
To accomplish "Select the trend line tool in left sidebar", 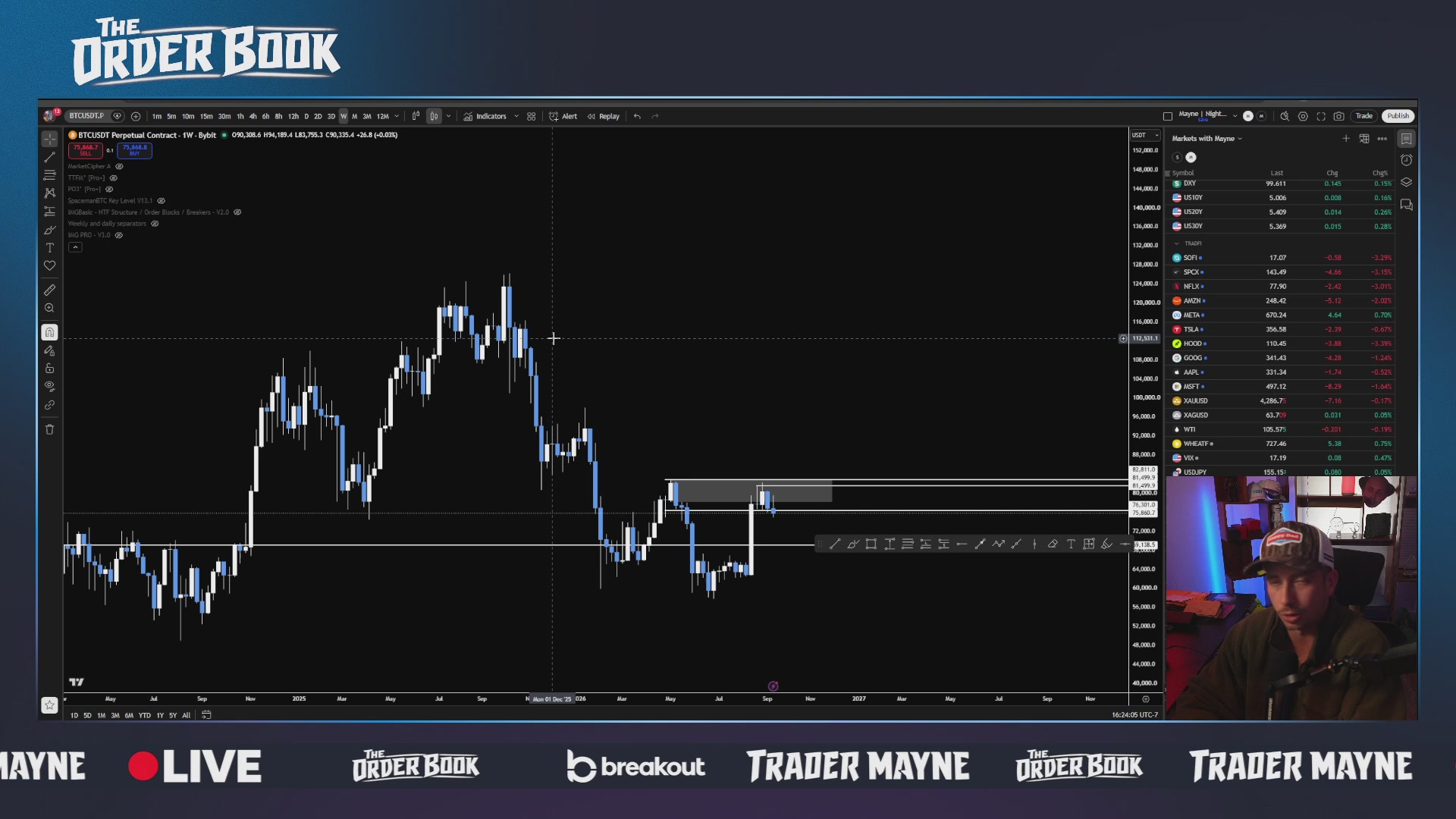I will click(49, 157).
